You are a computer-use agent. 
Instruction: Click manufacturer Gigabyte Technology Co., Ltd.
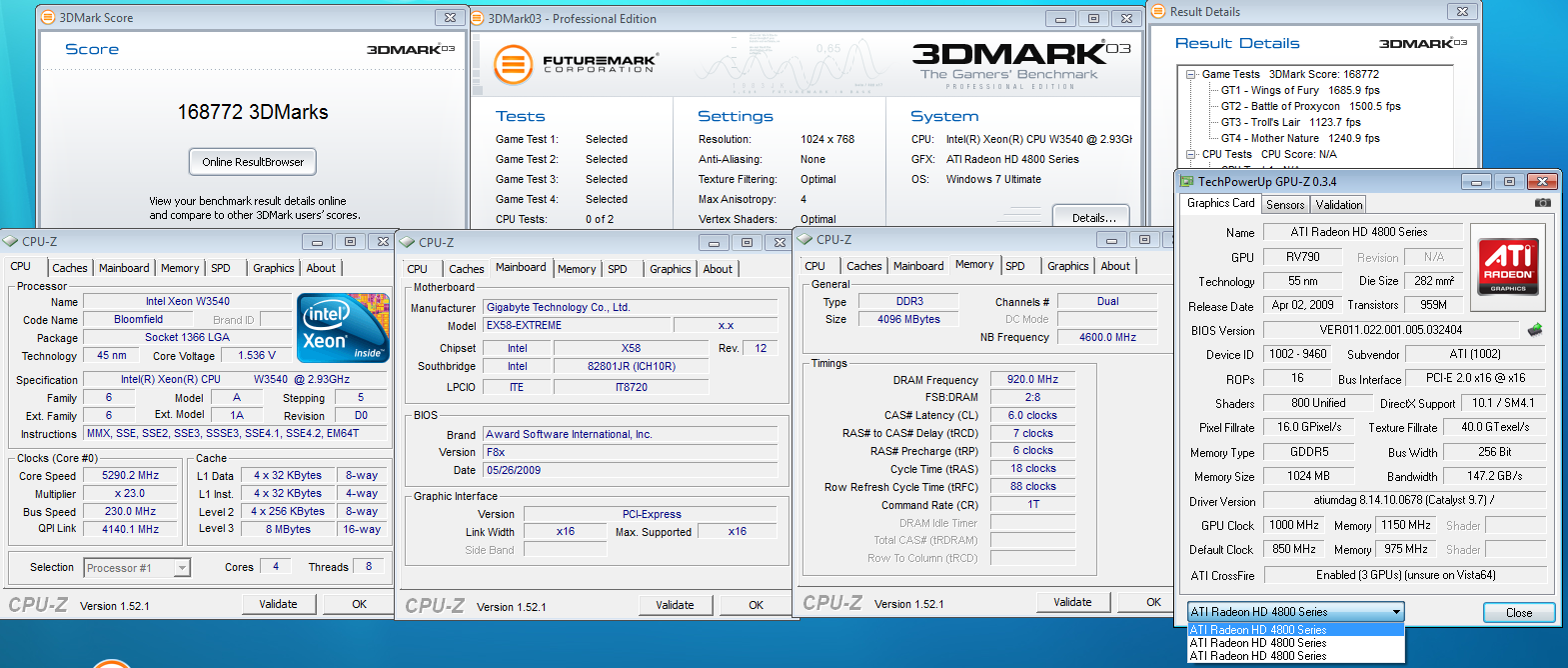[630, 307]
